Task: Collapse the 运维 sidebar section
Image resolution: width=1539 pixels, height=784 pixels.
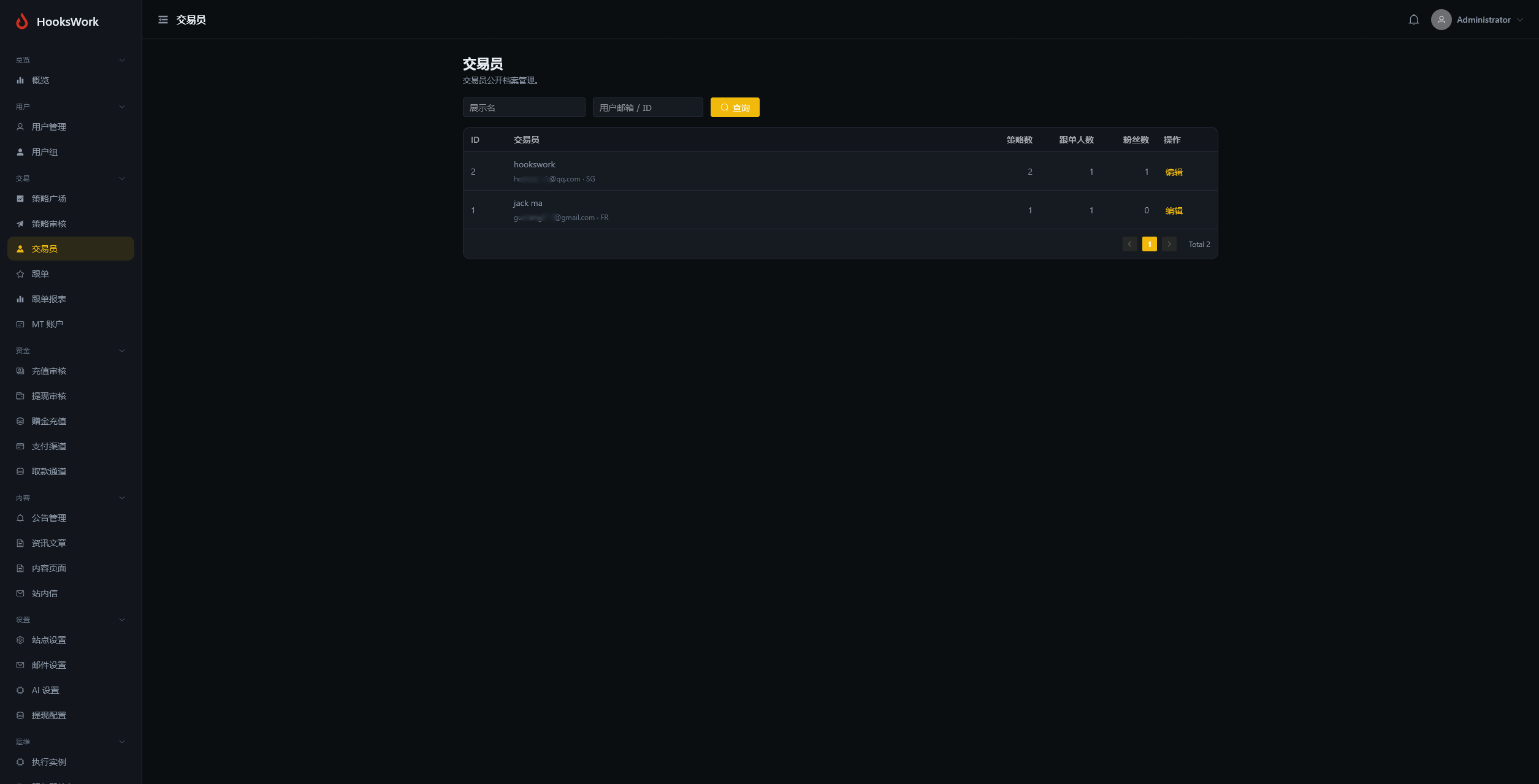Action: point(122,742)
